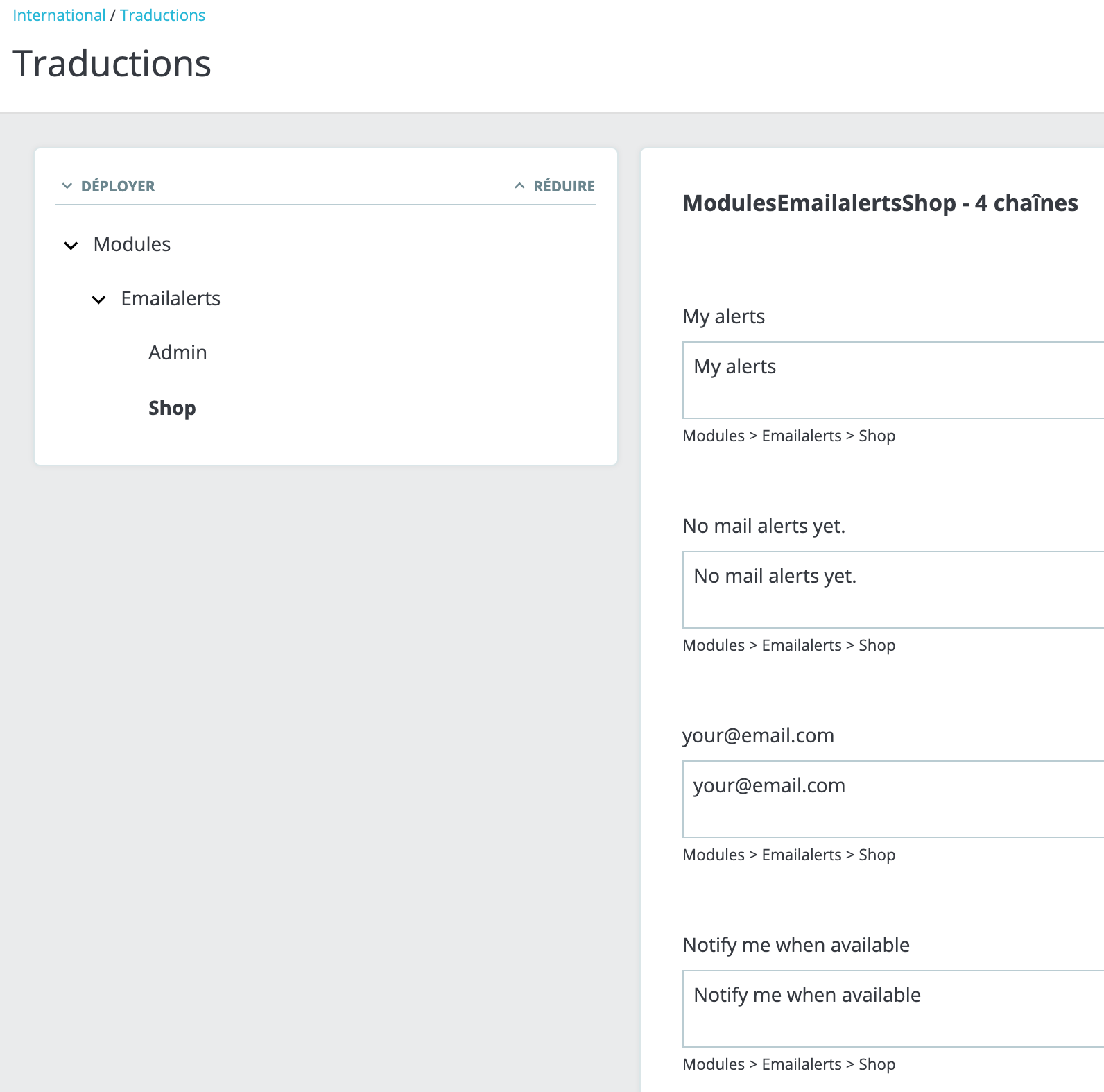The height and width of the screenshot is (1092, 1104).
Task: Click the ModulesEmailalertsShop heading
Action: point(880,203)
